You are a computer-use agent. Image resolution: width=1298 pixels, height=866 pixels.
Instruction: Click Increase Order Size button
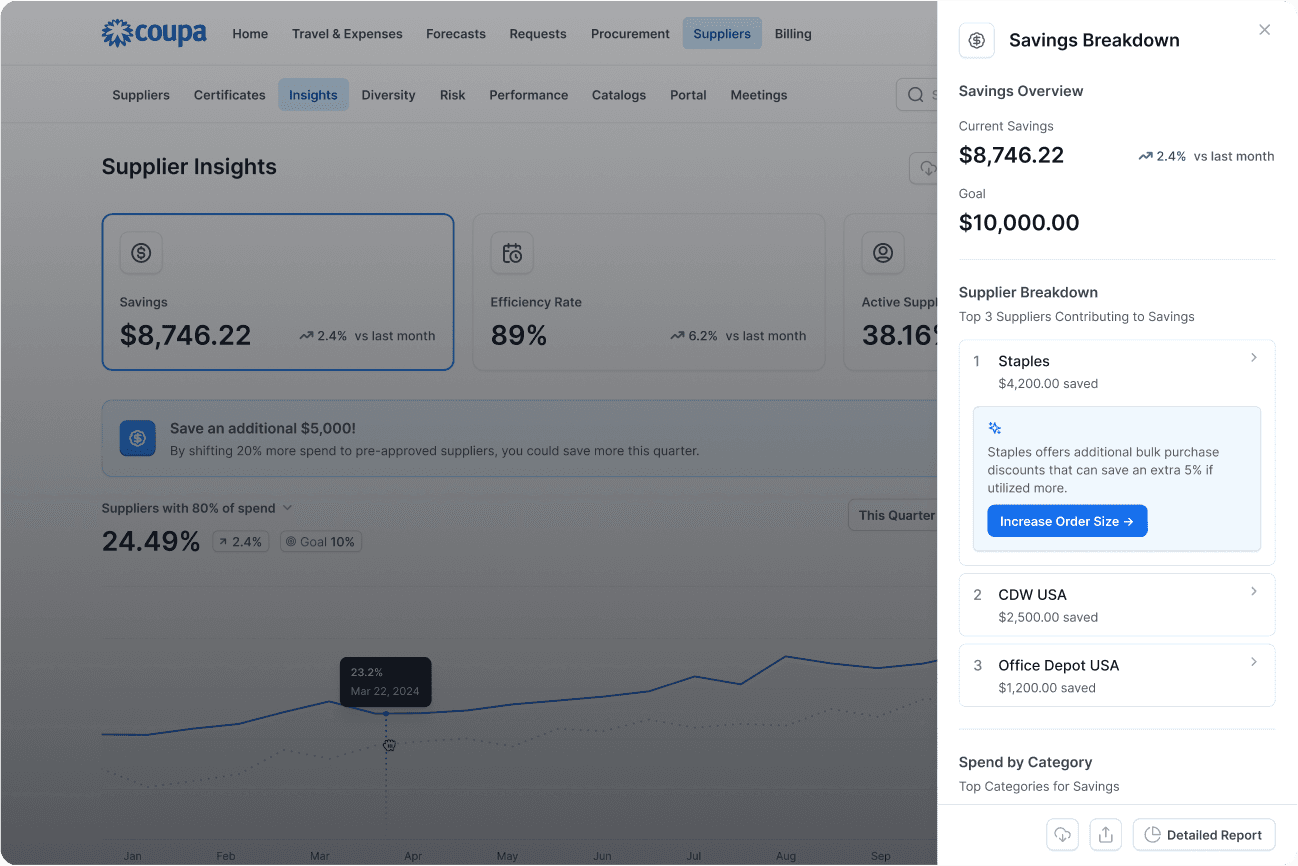[1067, 521]
